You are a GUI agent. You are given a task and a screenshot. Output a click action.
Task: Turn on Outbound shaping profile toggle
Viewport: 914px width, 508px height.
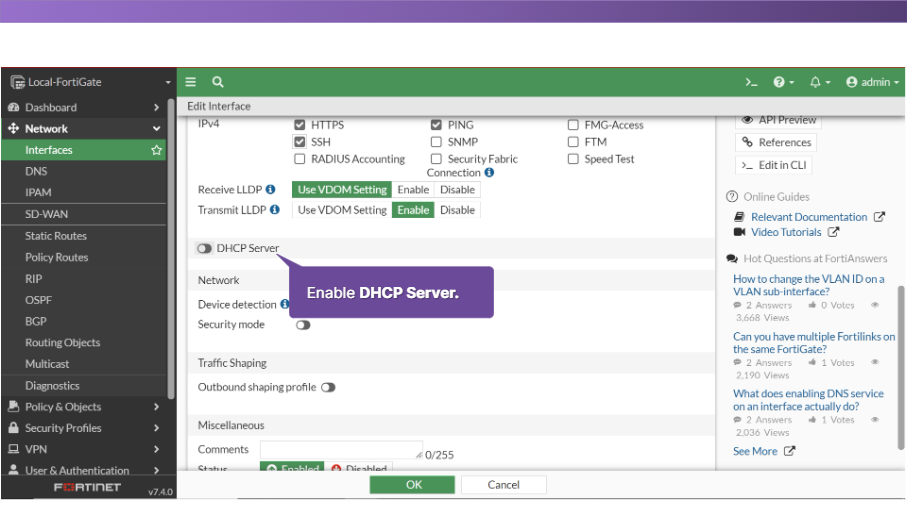click(328, 388)
